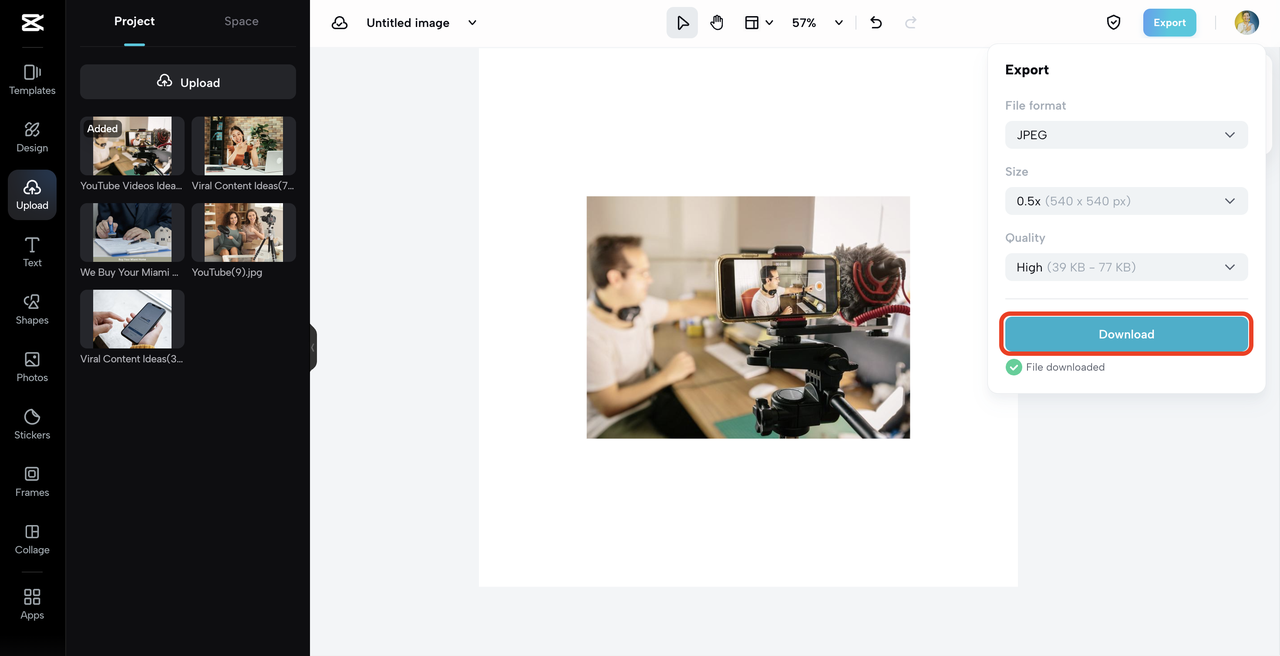Open the Apps panel

pos(32,604)
